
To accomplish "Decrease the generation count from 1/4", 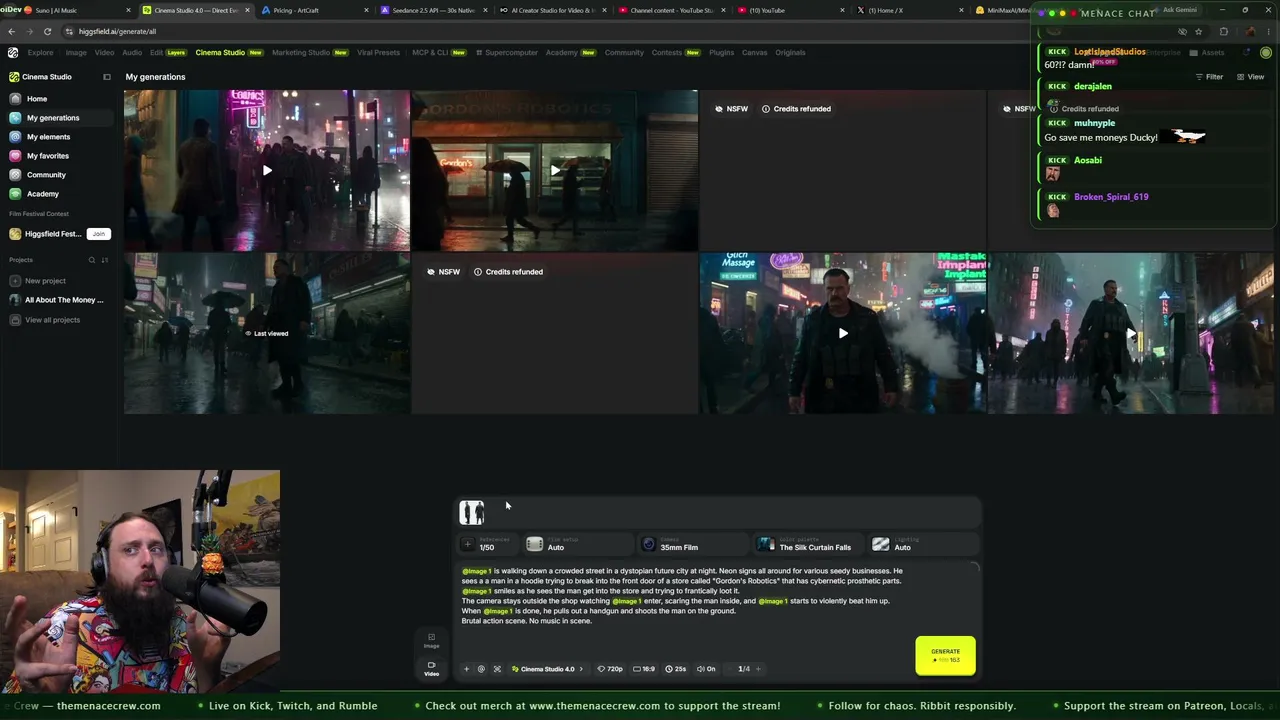I will pos(730,669).
